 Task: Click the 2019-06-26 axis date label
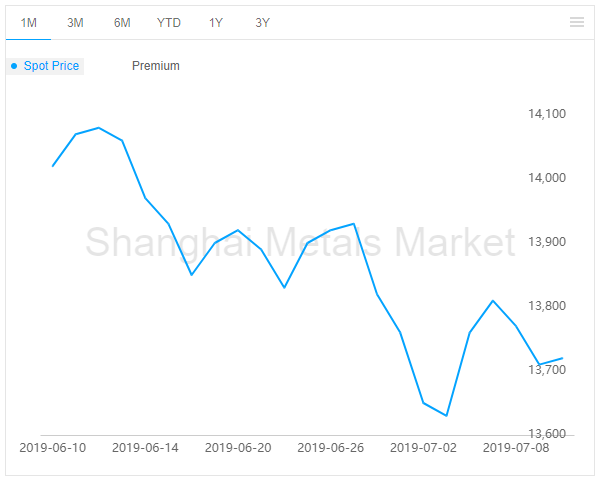coord(331,448)
